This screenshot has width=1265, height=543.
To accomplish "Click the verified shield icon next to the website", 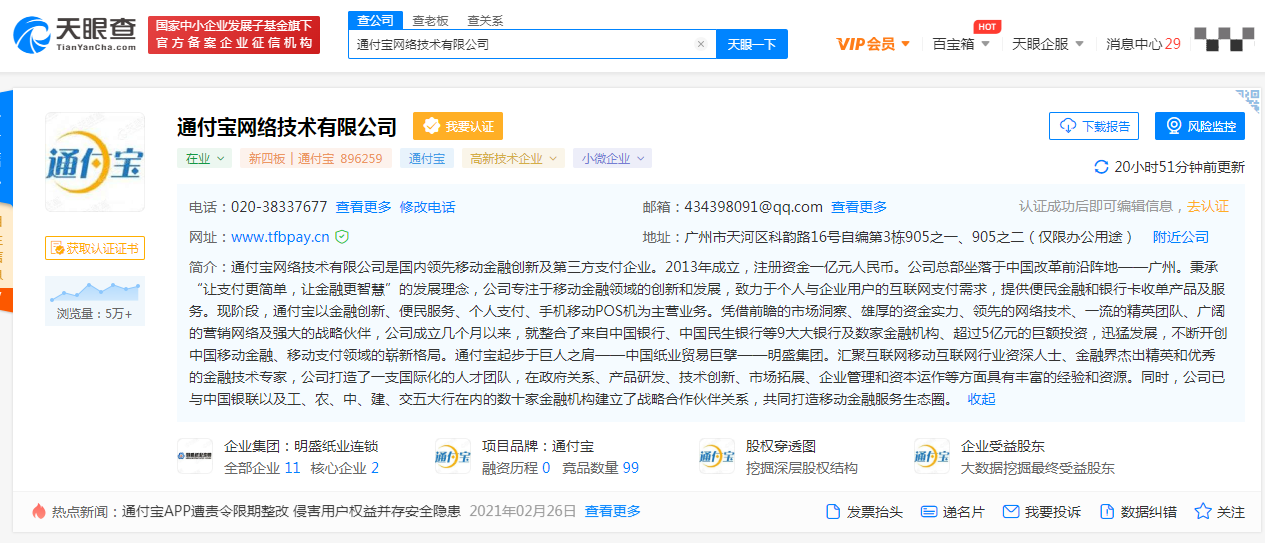I will 342,237.
